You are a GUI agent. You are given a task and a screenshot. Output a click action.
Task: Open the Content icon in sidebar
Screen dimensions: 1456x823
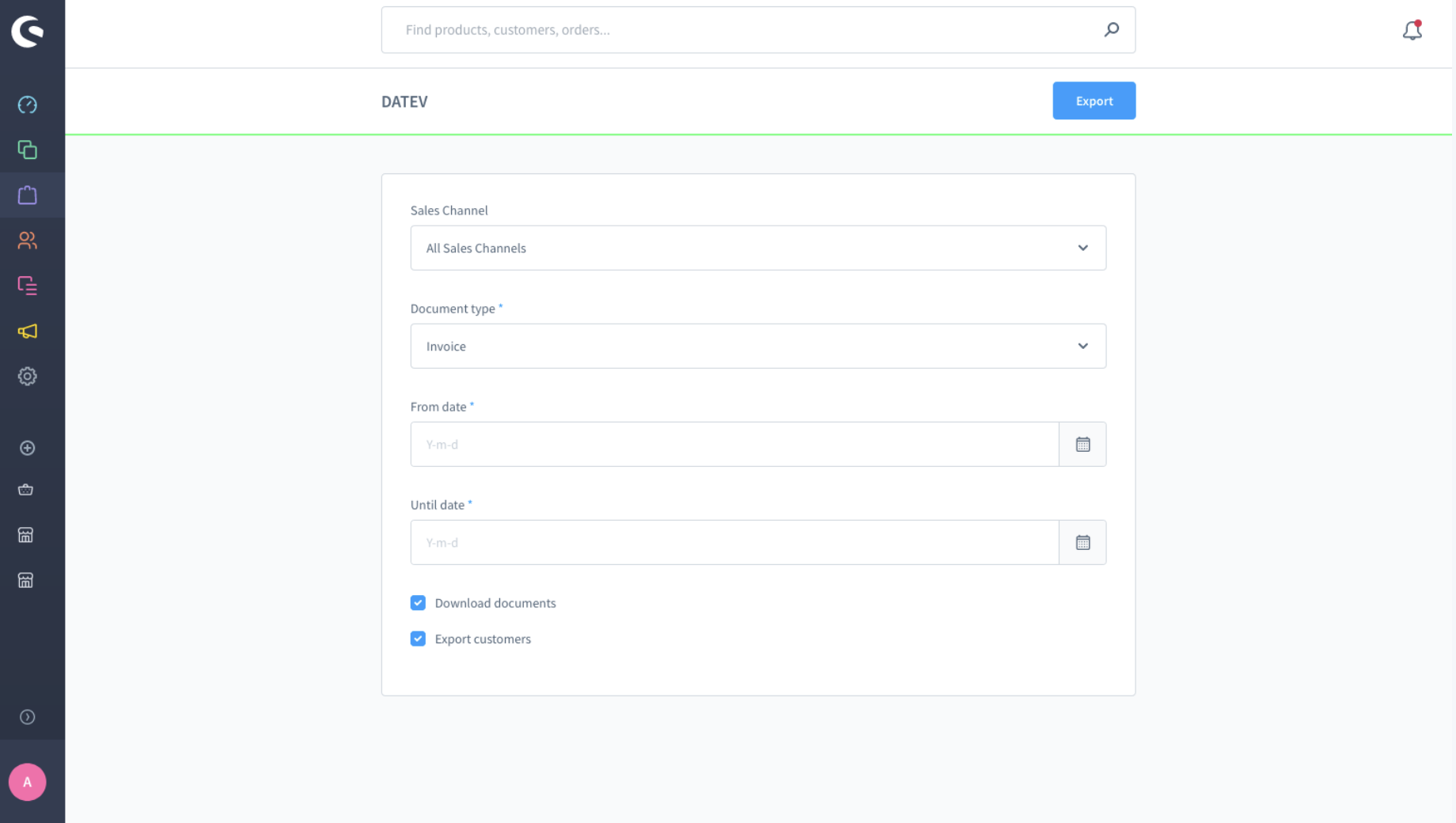pos(28,286)
